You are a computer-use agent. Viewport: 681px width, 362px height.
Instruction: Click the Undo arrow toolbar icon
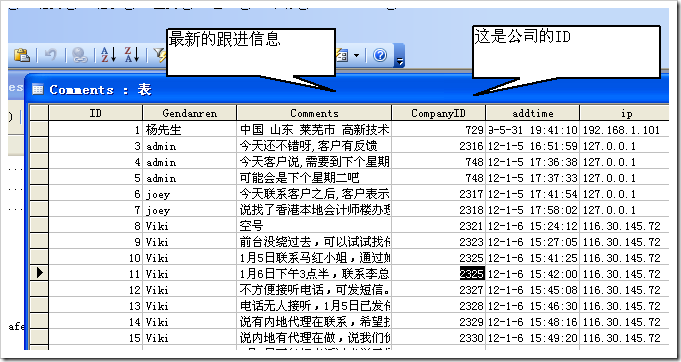(51, 56)
